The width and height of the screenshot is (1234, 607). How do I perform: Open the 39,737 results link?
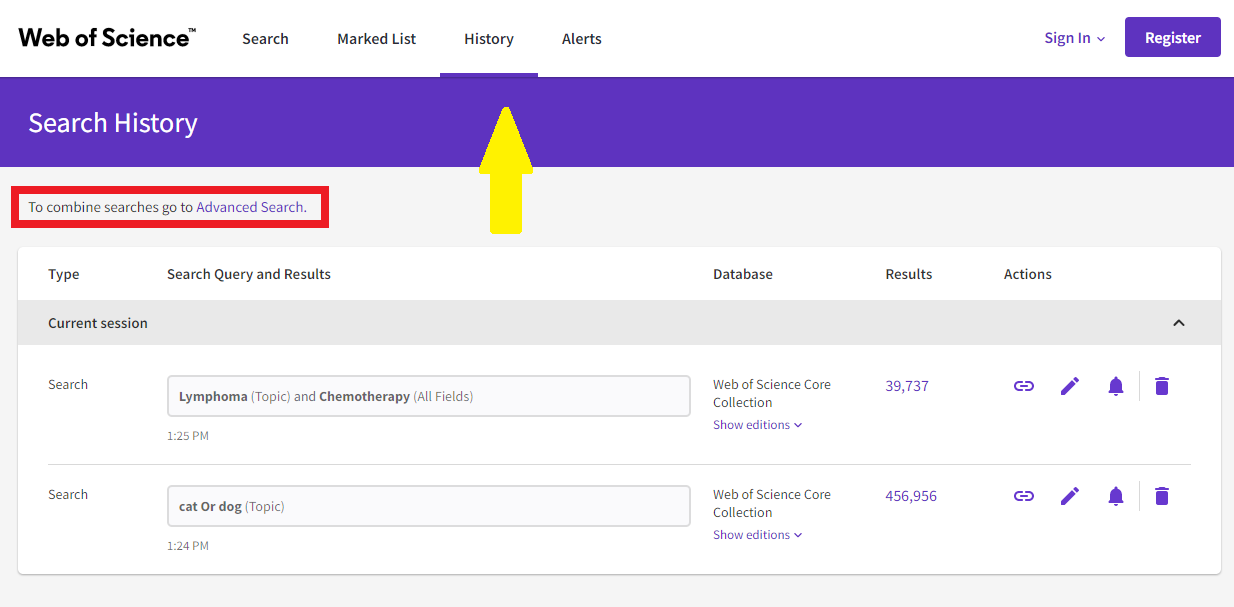907,386
